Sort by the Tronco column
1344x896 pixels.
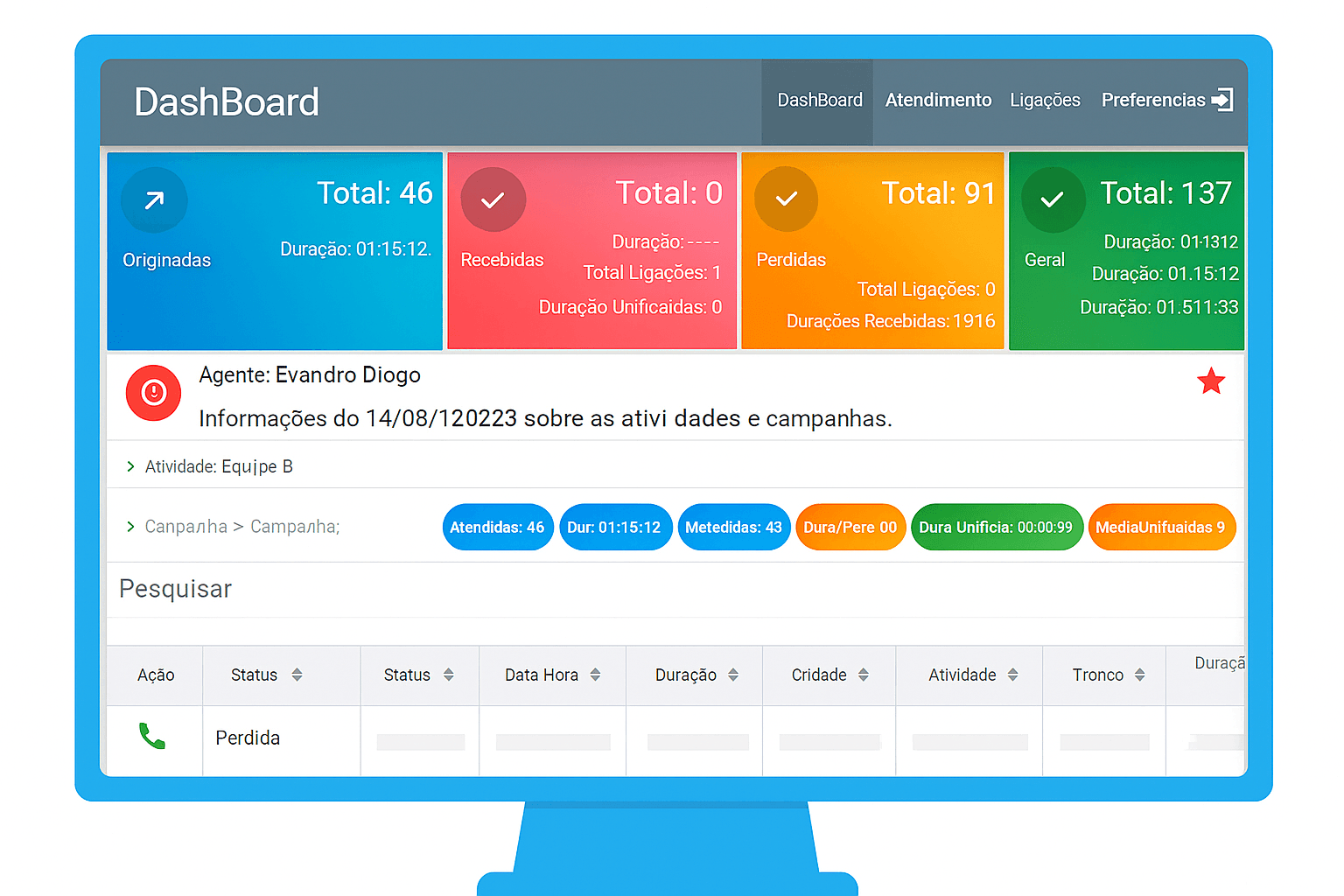[1139, 675]
